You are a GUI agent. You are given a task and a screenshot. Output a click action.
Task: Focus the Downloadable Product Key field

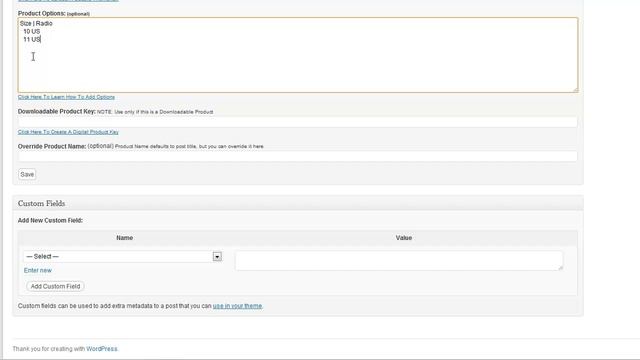click(298, 122)
